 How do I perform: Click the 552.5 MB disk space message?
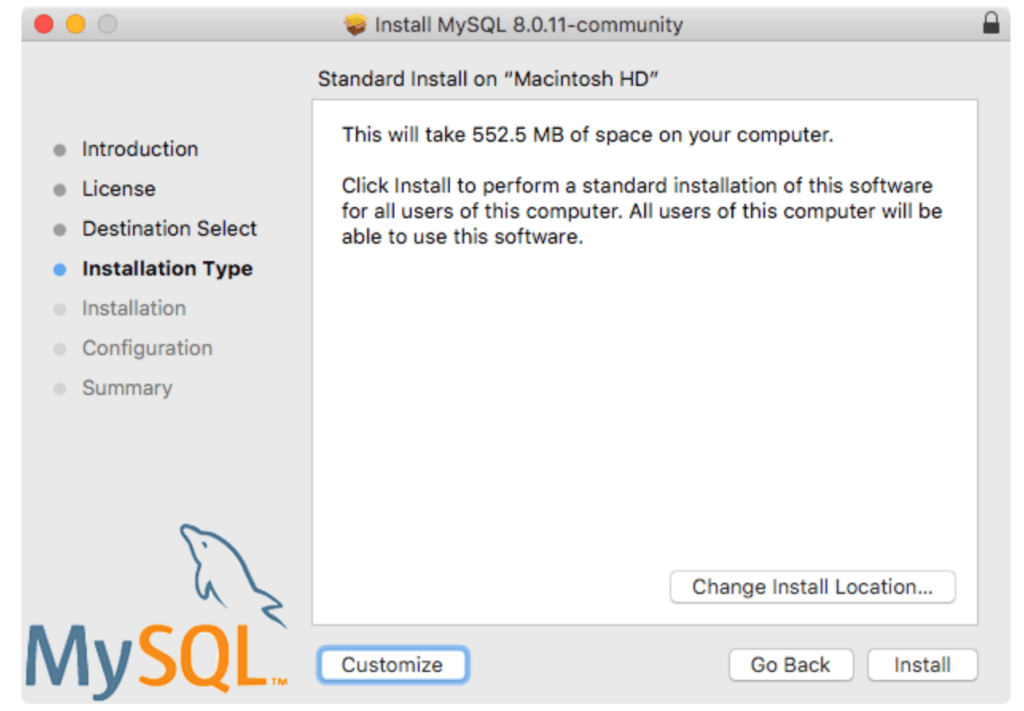tap(587, 134)
